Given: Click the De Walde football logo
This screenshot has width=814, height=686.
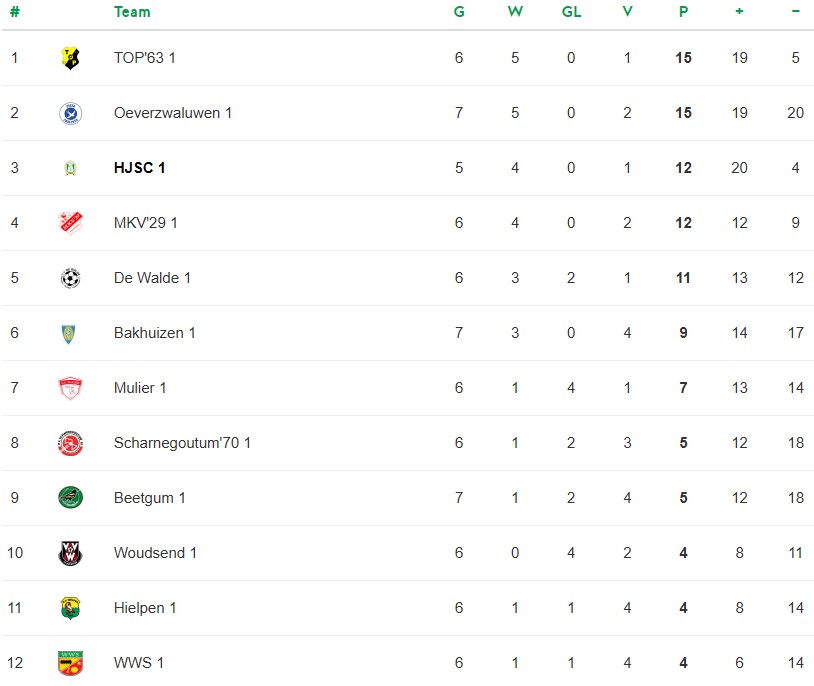Looking at the screenshot, I should coord(70,278).
